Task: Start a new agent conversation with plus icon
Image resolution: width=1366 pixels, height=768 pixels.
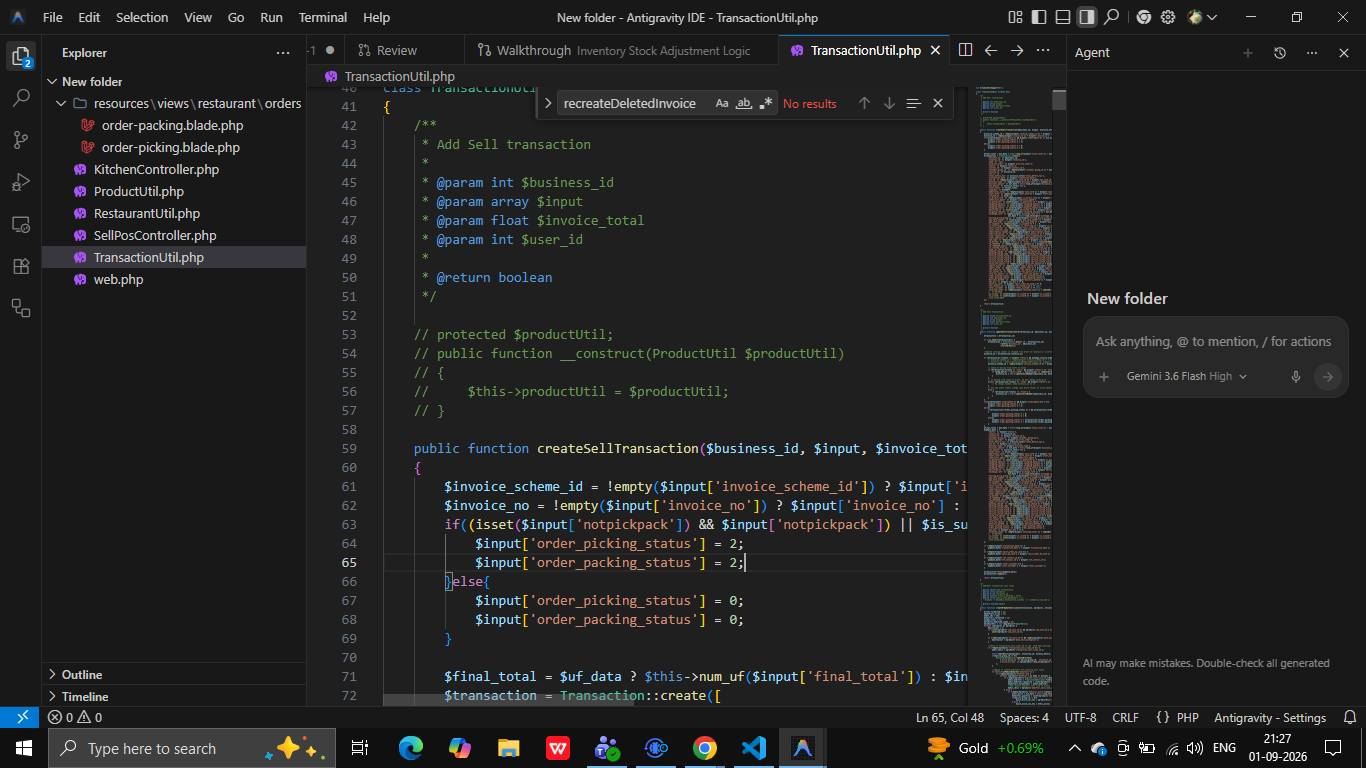Action: 1247,53
